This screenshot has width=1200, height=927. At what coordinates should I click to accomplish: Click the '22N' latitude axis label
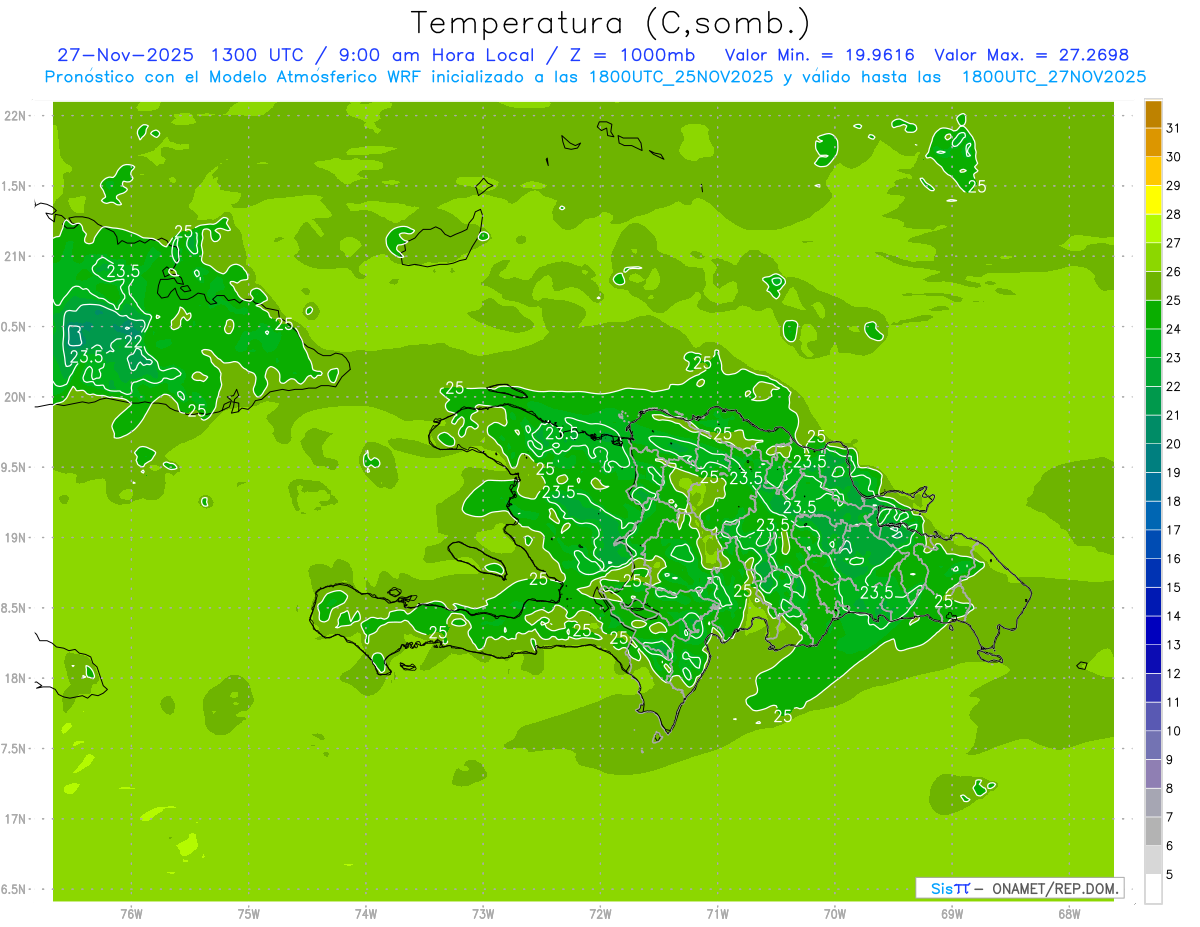16,116
